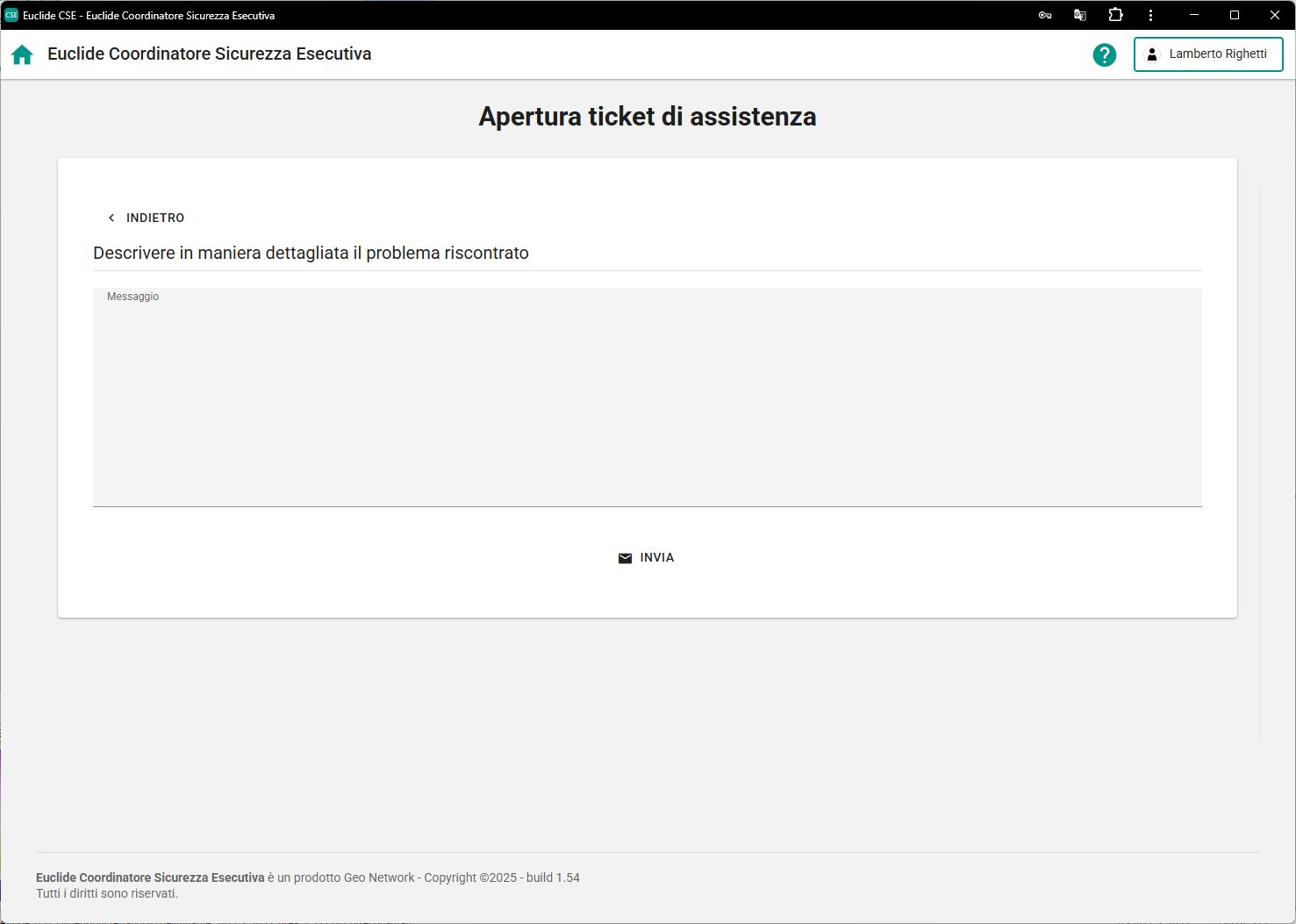Open help via the question mark icon

click(x=1104, y=54)
